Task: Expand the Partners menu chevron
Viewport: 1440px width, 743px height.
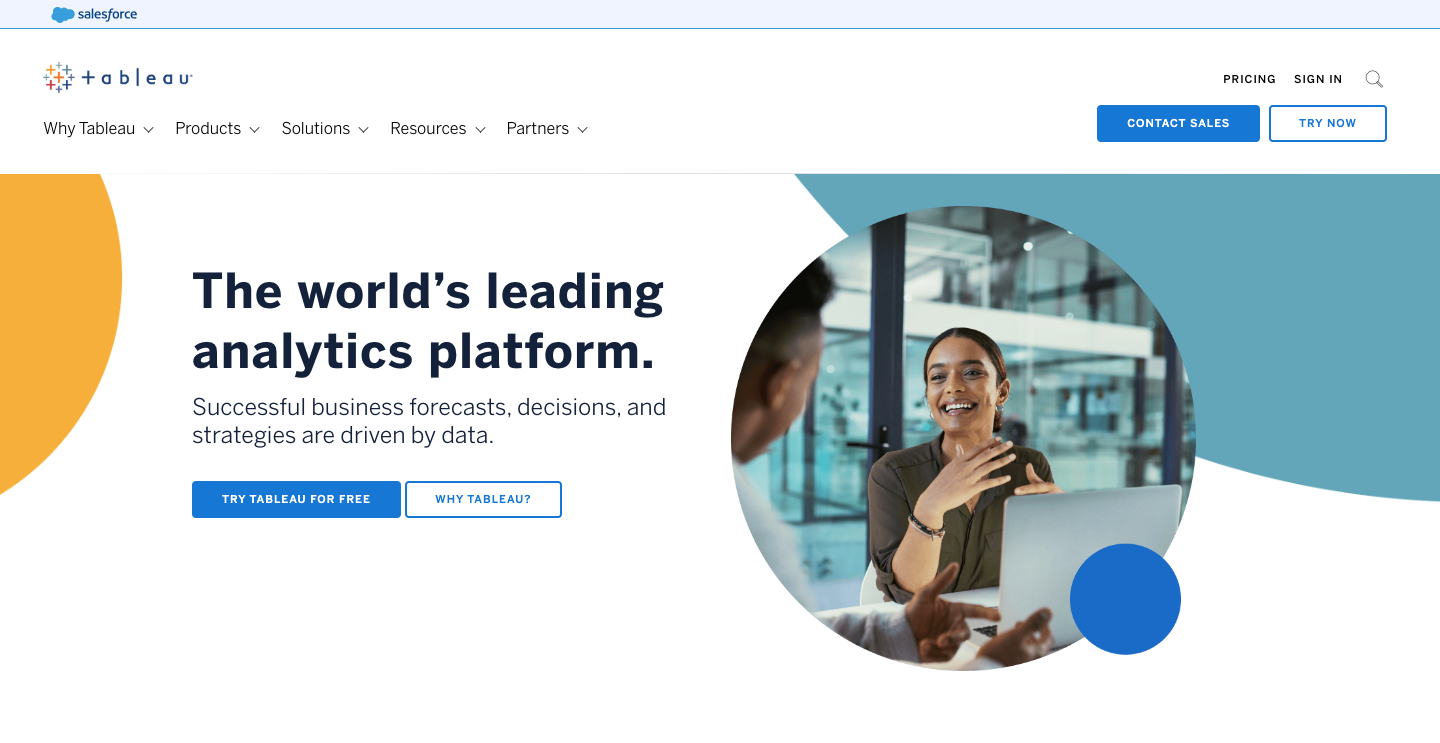Action: [582, 129]
